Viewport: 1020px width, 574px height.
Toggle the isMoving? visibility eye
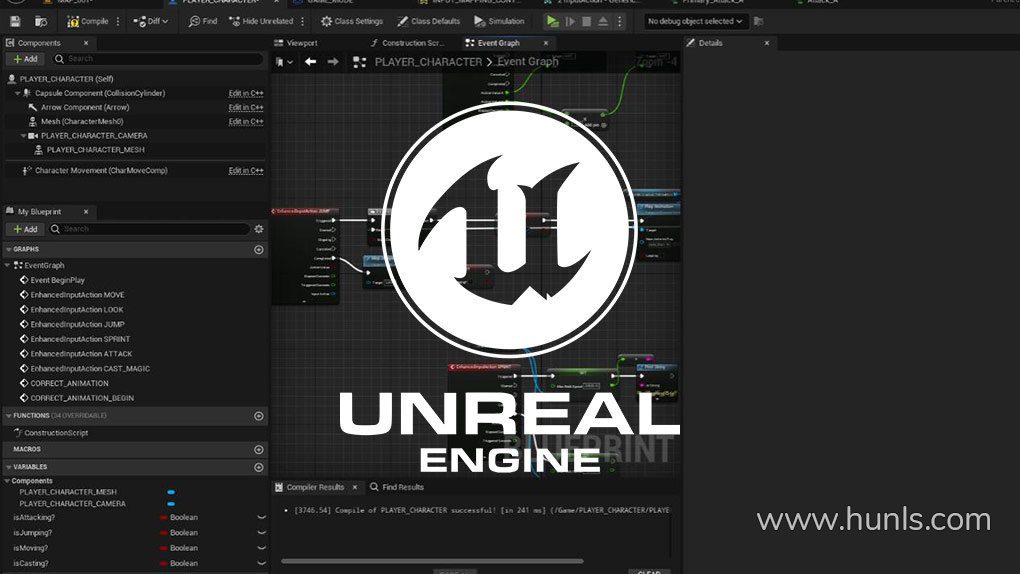[x=262, y=549]
